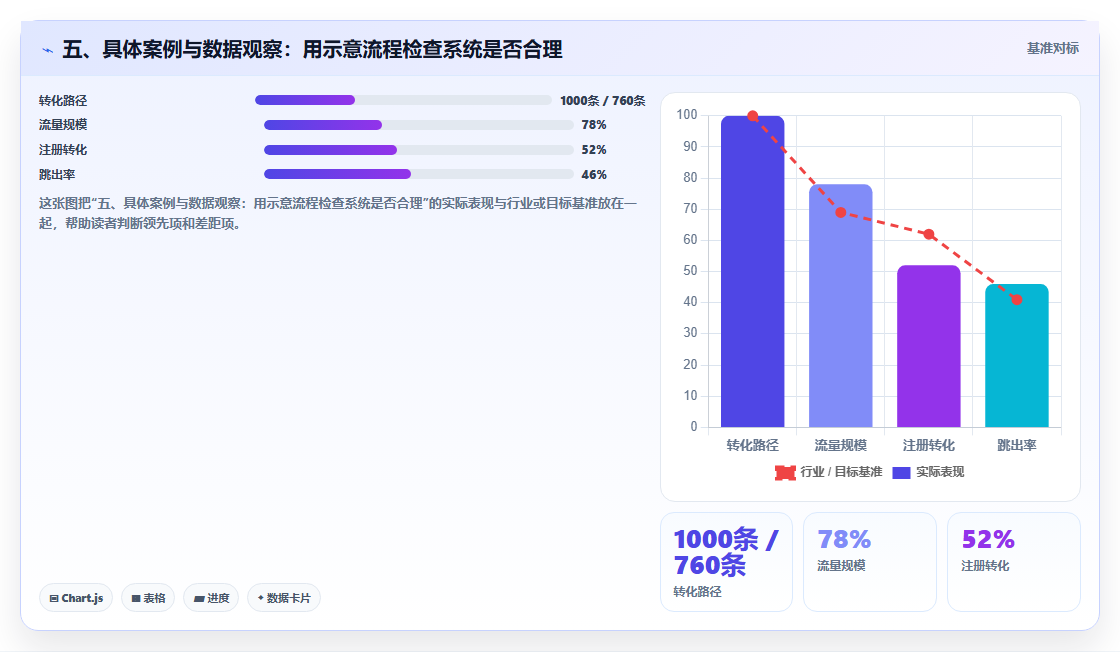1120x652 pixels.
Task: Toggle the 行业 / 目标基准 legend item
Action: coord(828,472)
